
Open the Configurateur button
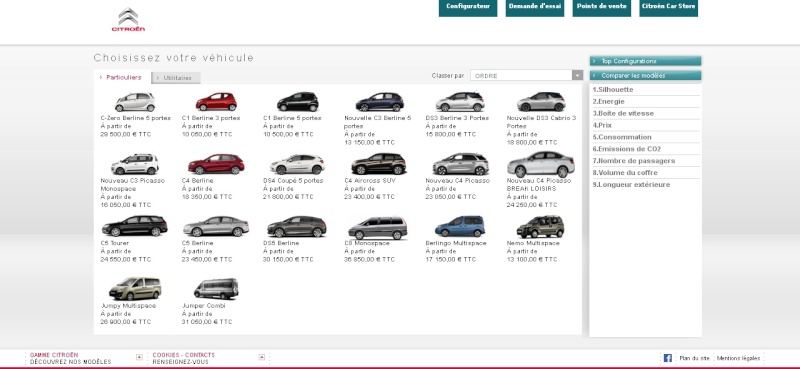point(468,7)
